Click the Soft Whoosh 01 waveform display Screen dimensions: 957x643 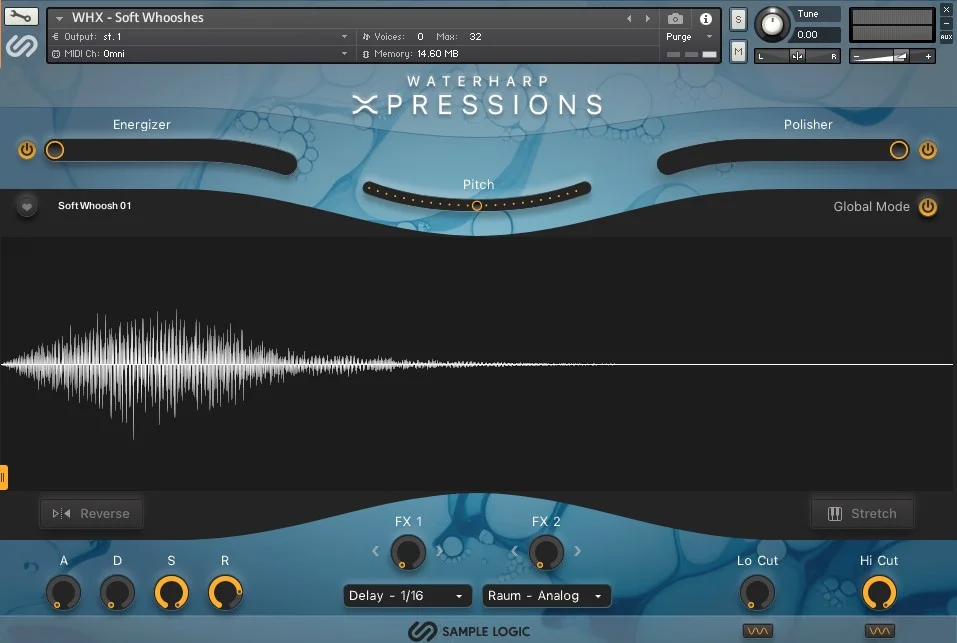click(x=478, y=364)
